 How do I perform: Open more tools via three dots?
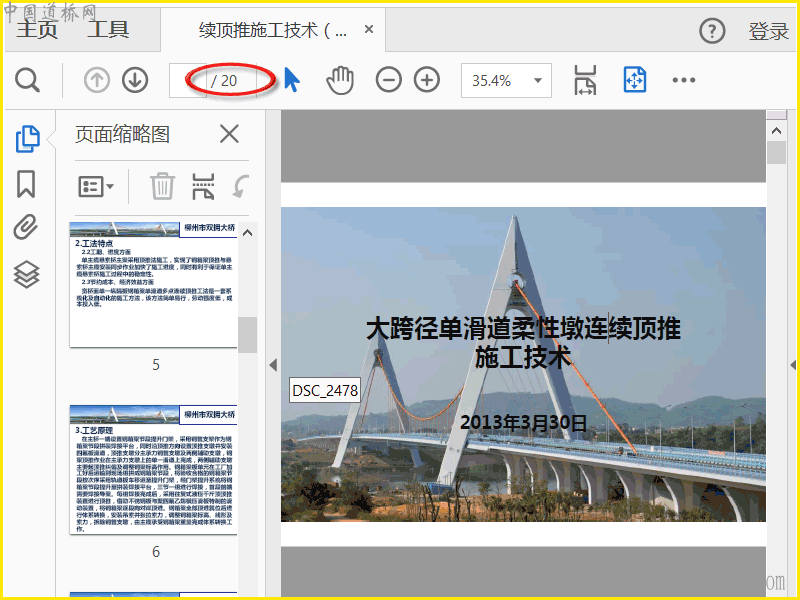[684, 80]
